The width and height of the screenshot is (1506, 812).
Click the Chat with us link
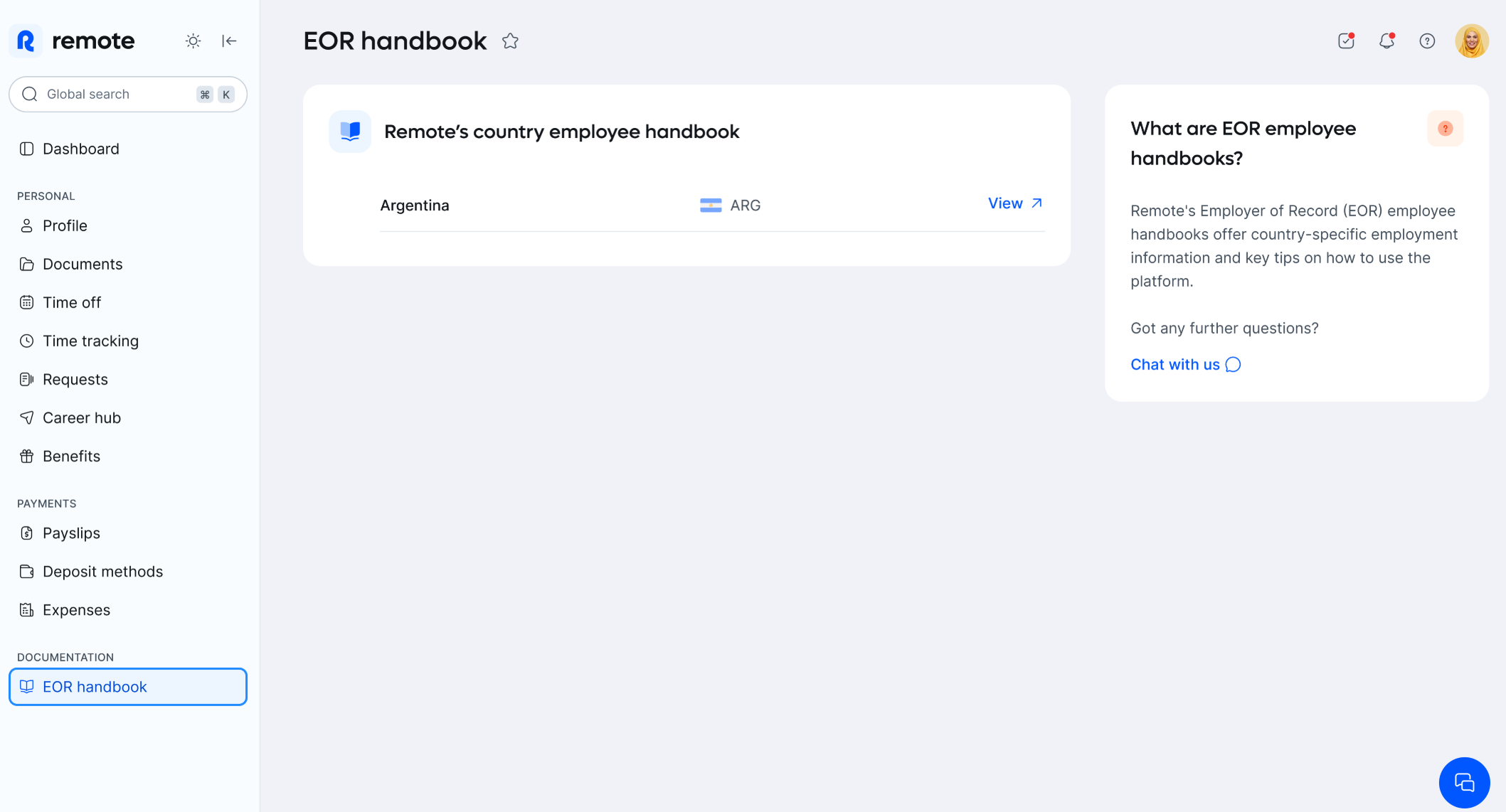(x=1185, y=365)
